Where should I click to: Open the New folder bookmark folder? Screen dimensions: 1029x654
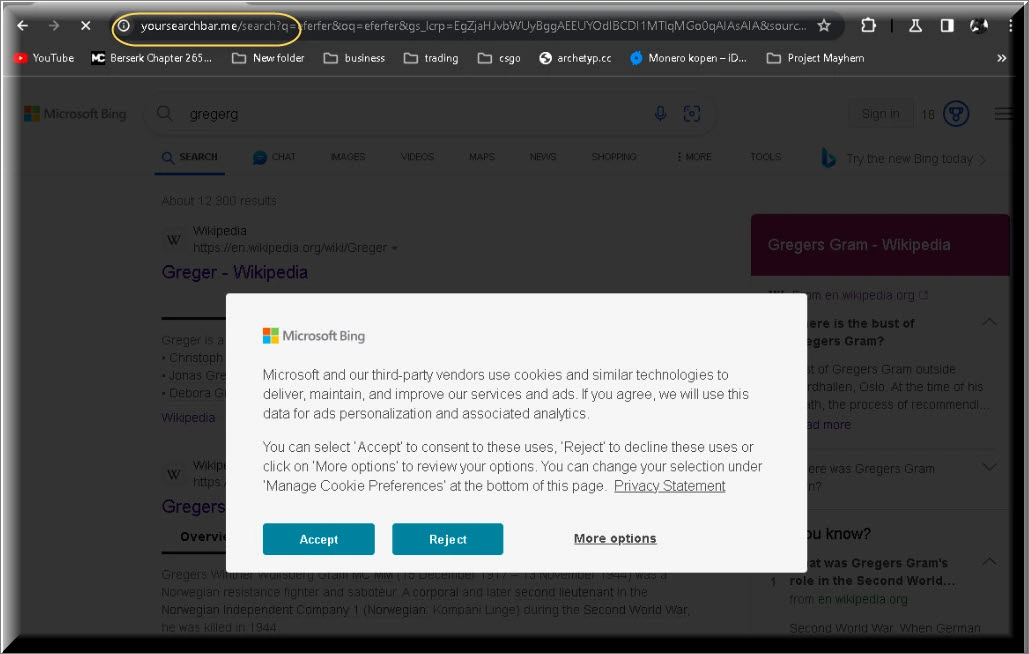[268, 58]
